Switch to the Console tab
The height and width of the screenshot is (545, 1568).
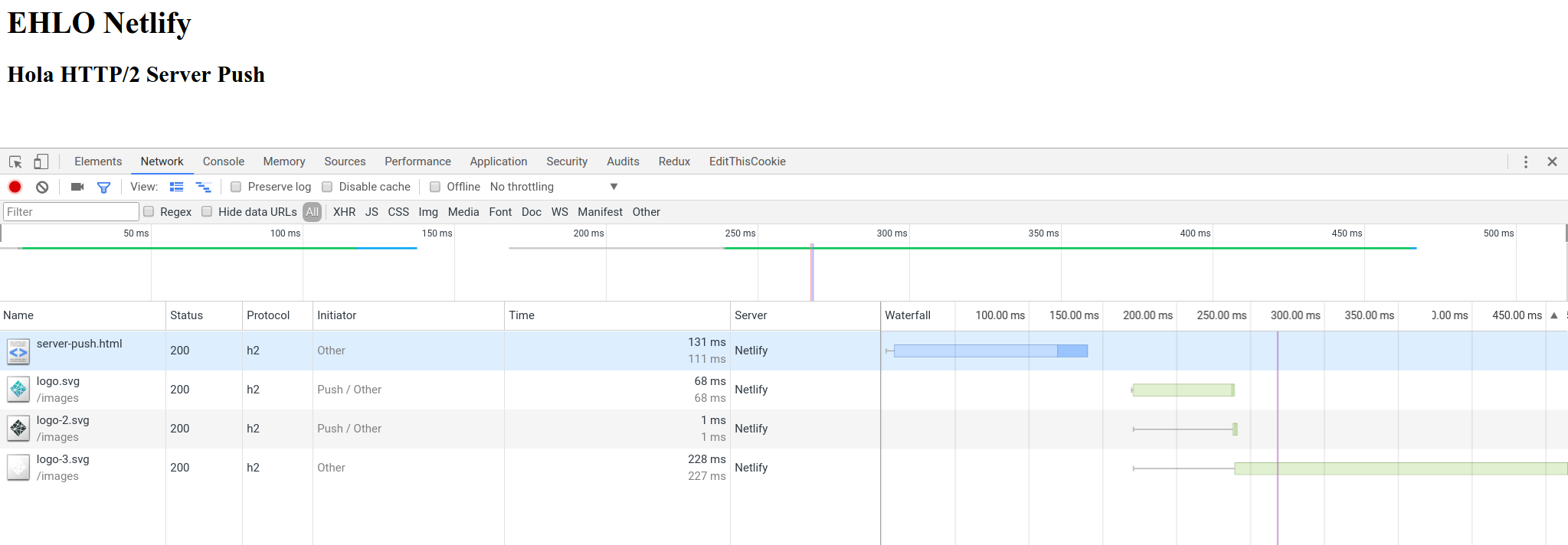pos(223,162)
